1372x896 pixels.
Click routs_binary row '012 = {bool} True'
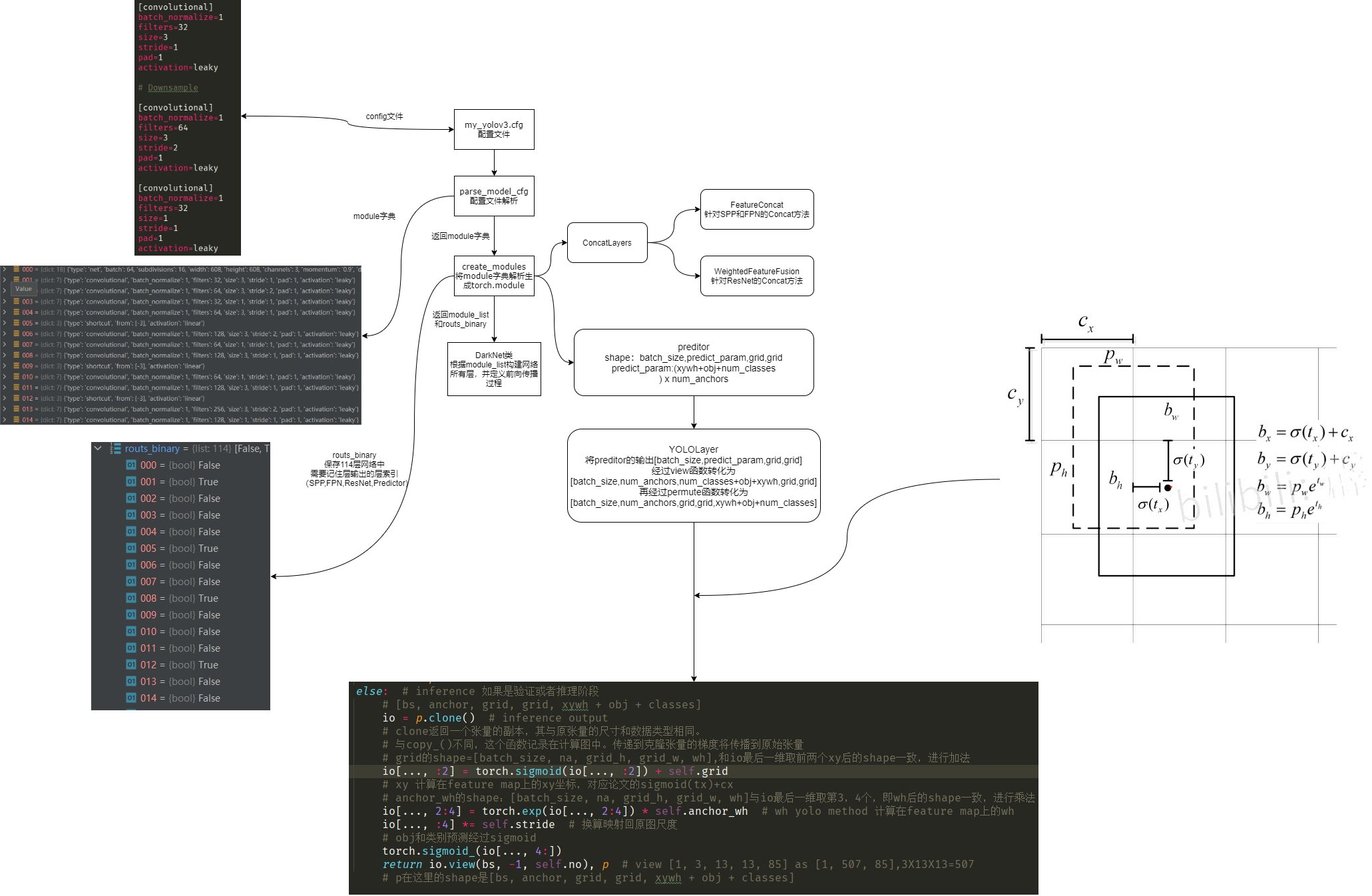(x=180, y=665)
